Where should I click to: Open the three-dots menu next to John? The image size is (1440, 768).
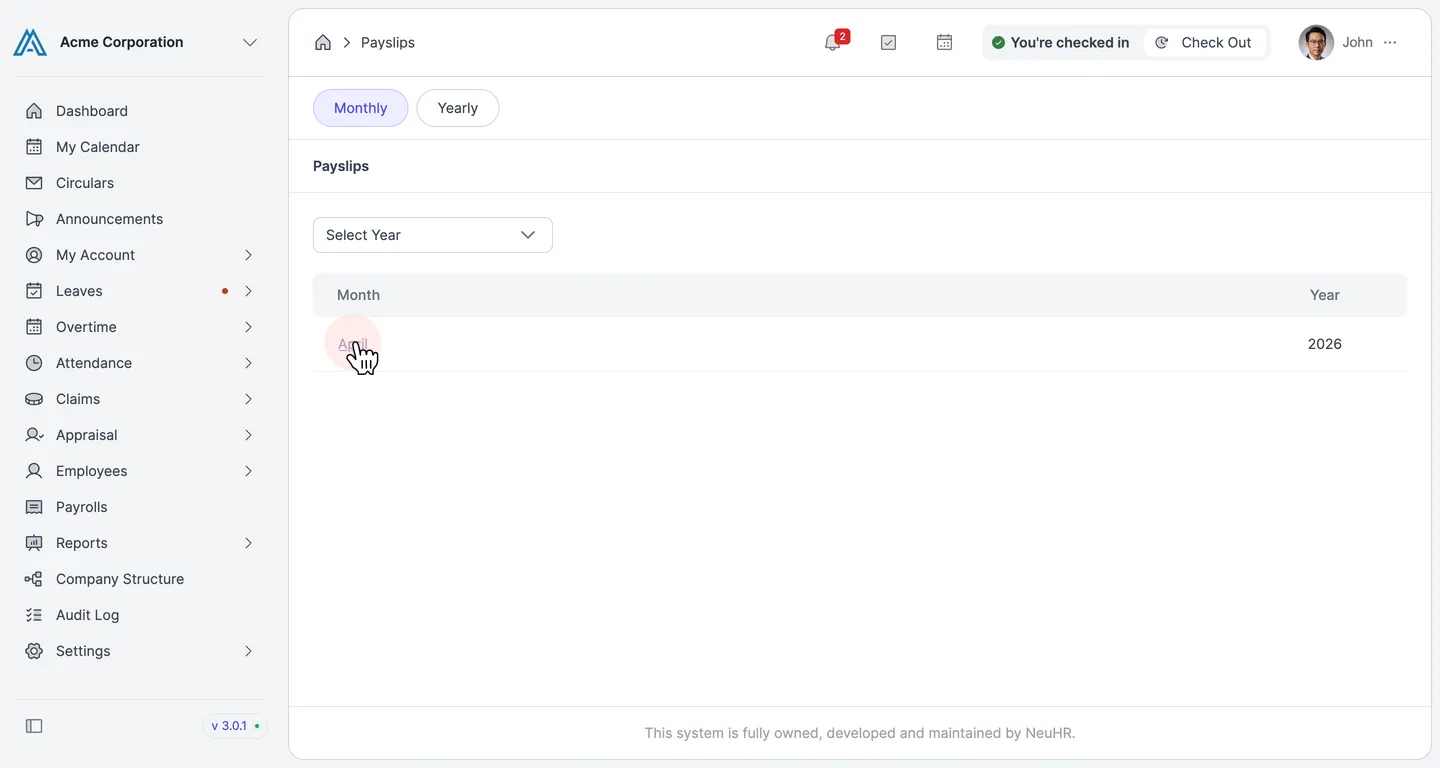tap(1390, 42)
